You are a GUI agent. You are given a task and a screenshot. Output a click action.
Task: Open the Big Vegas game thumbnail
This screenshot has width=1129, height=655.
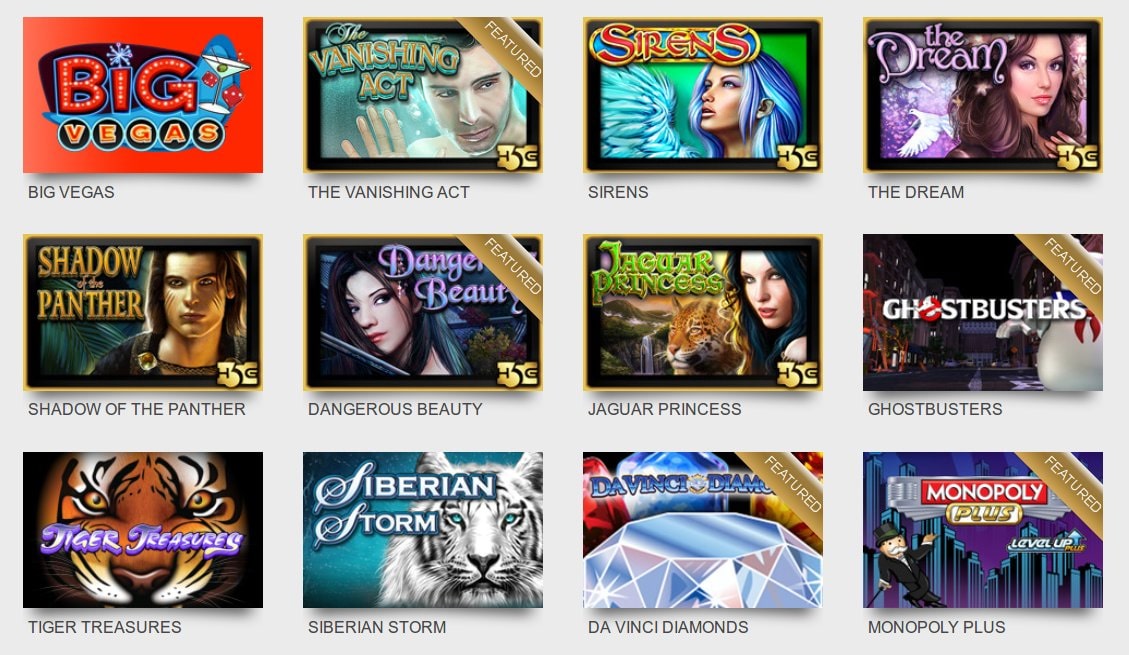(143, 95)
